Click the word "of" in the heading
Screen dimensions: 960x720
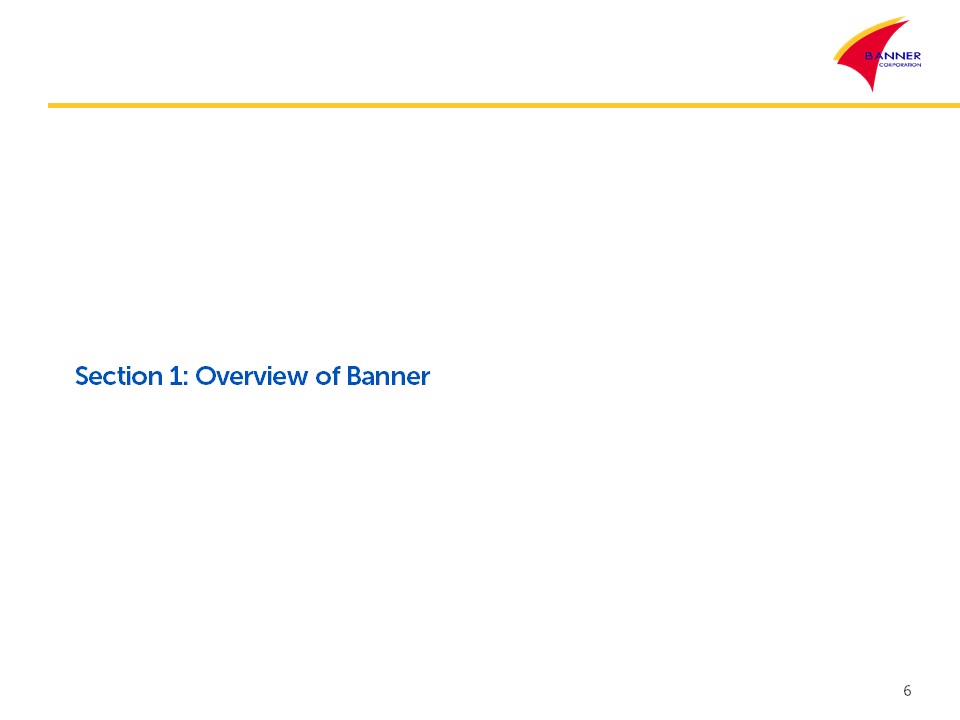pyautogui.click(x=330, y=377)
